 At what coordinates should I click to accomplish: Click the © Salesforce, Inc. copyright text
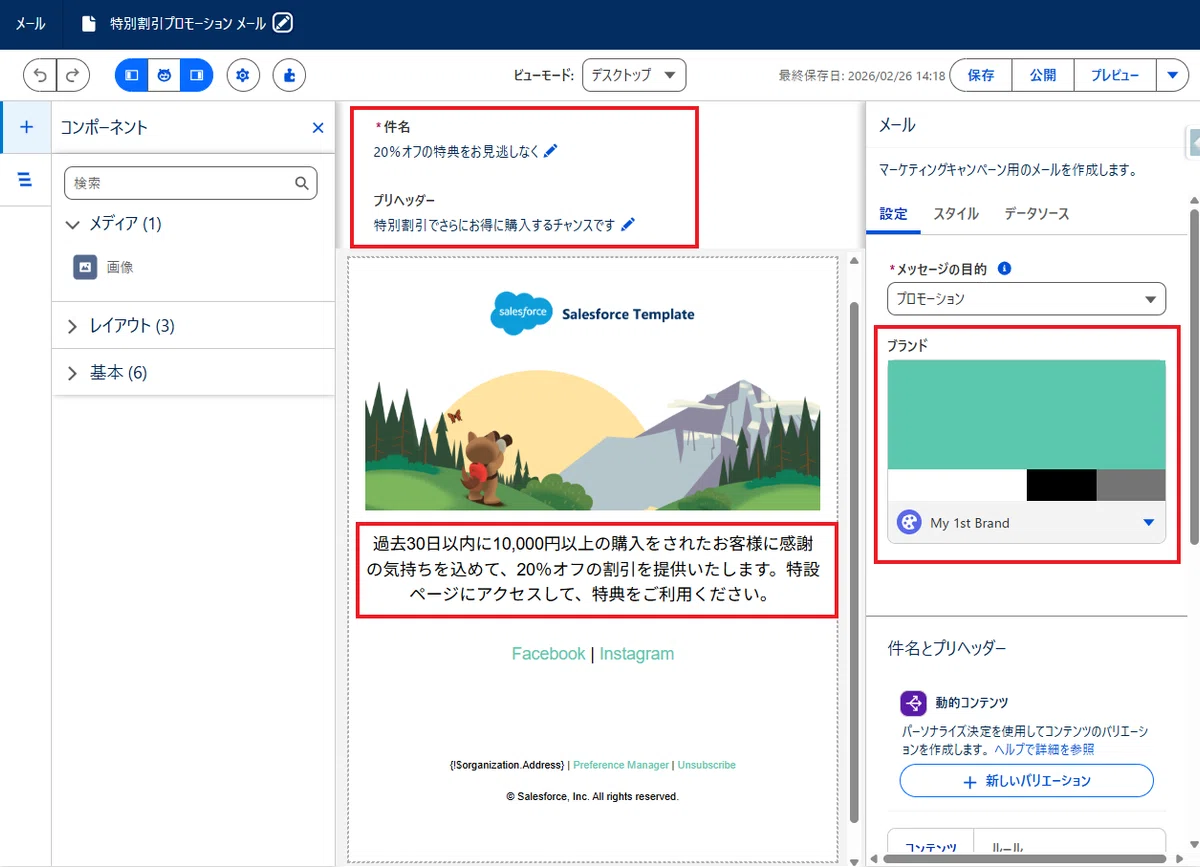pyautogui.click(x=592, y=797)
